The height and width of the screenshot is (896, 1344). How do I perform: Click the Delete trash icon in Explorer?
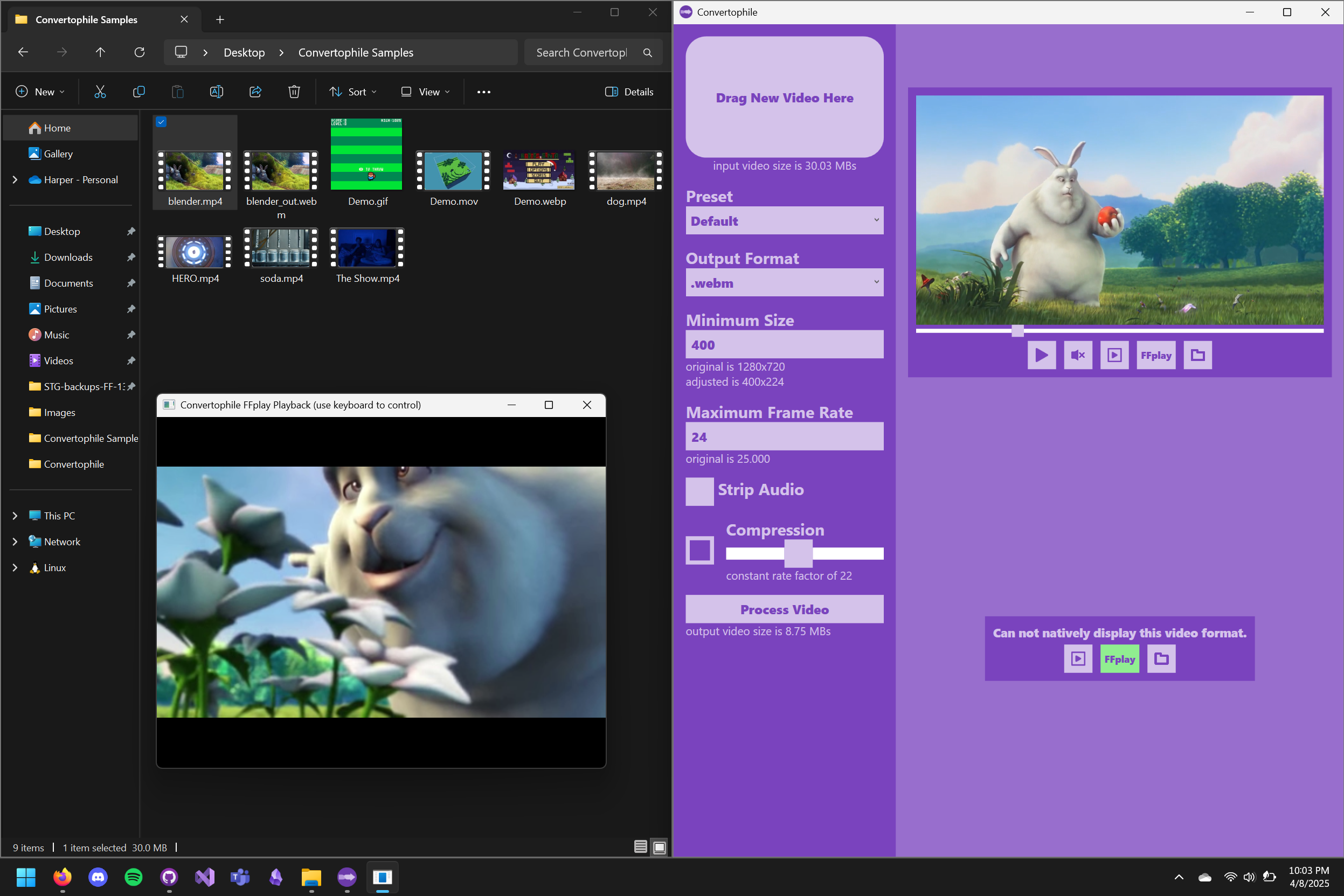pyautogui.click(x=294, y=92)
